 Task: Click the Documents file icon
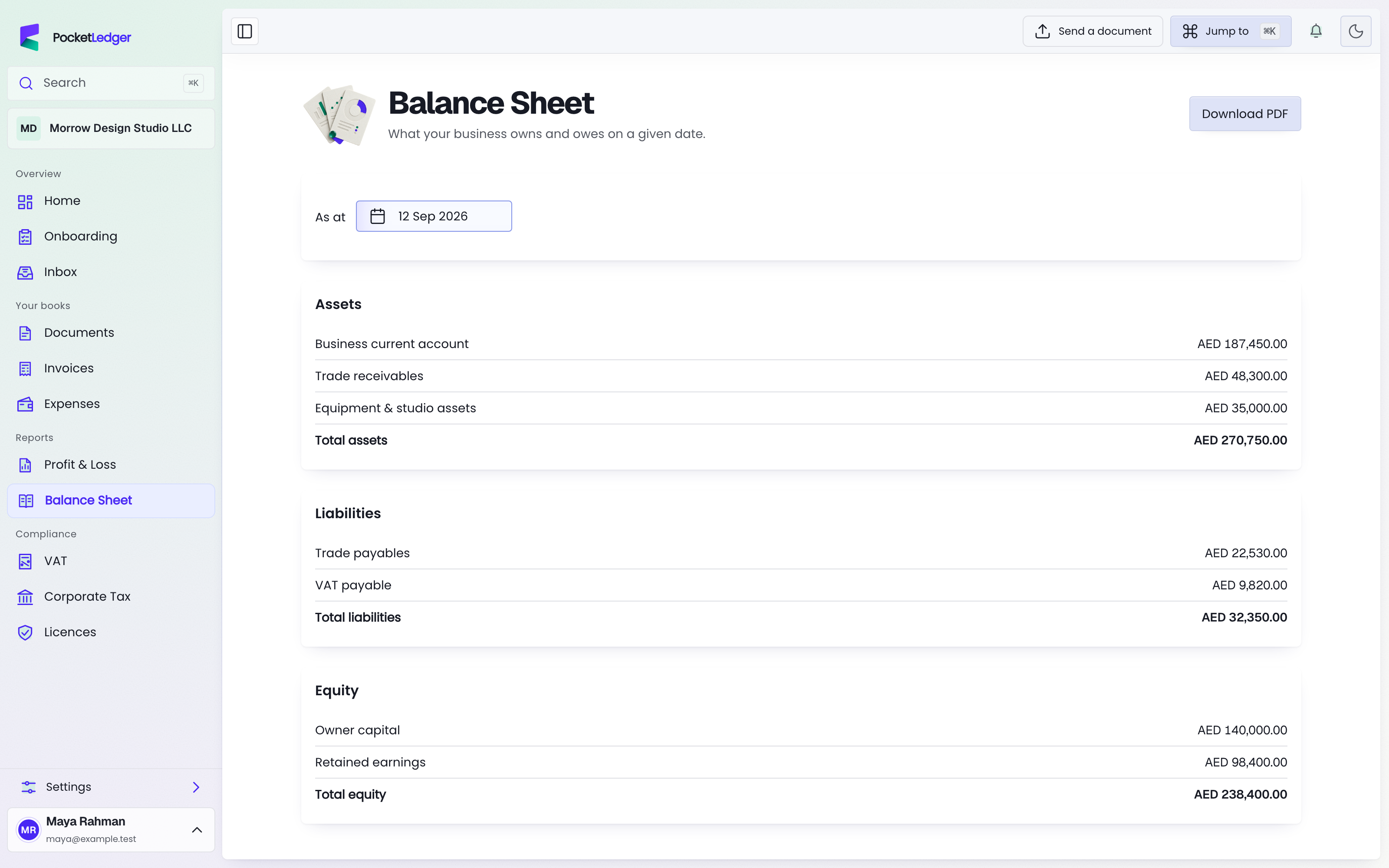click(x=25, y=334)
